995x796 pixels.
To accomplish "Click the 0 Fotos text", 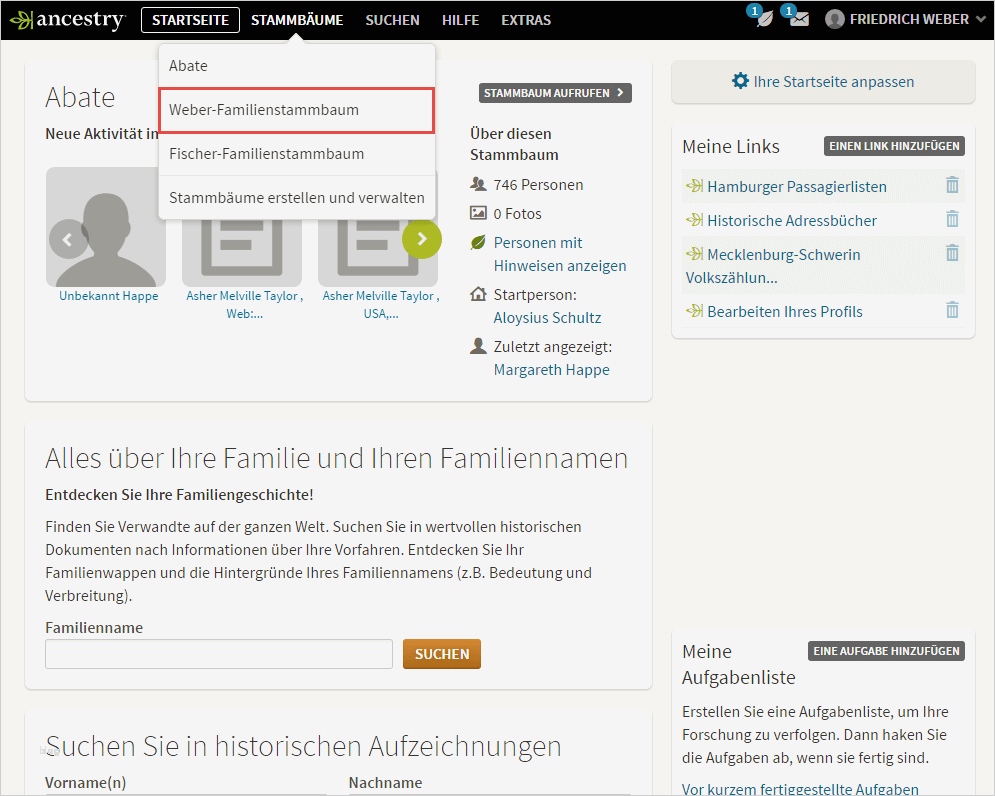I will click(x=517, y=214).
